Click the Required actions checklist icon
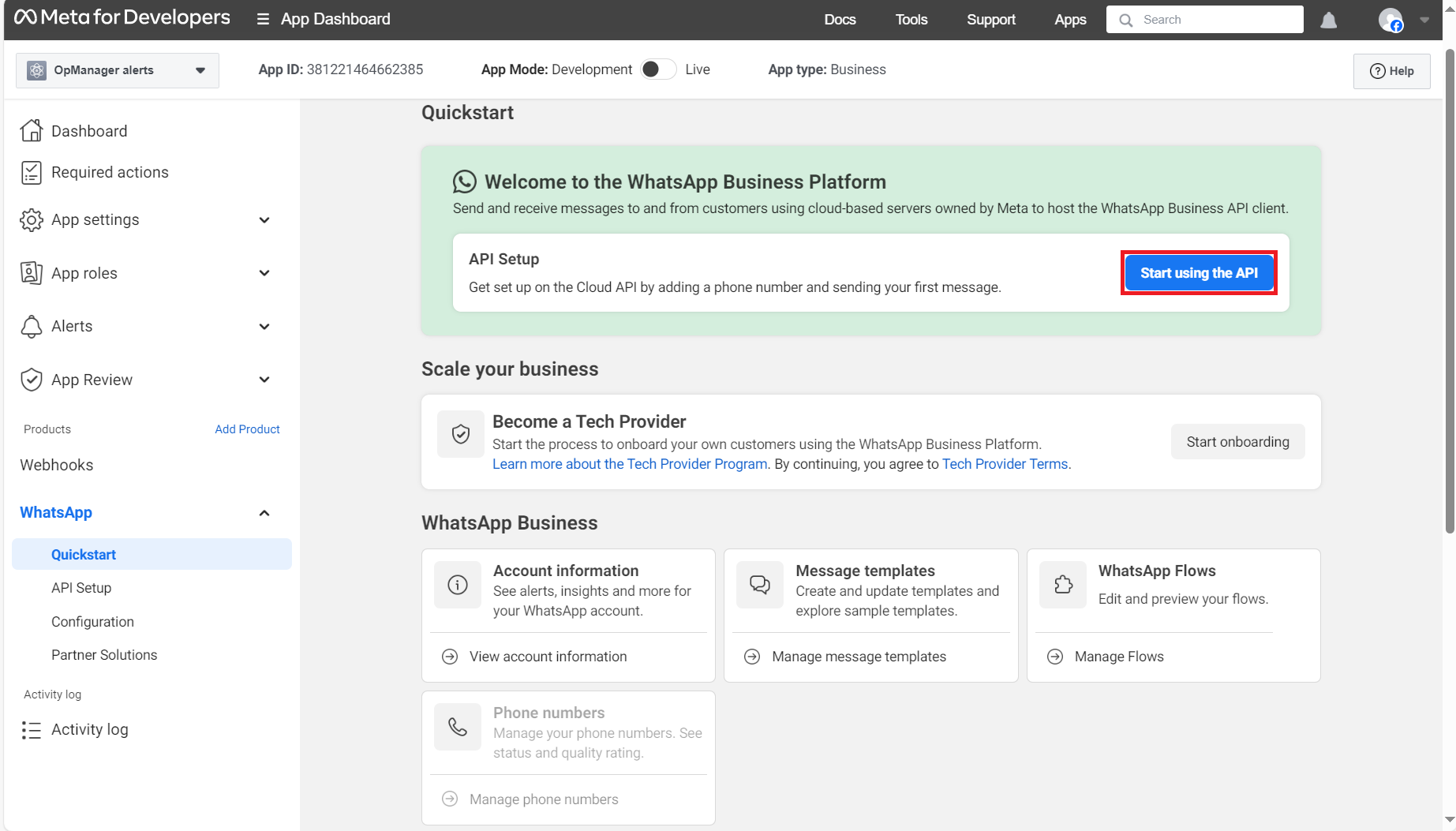Image resolution: width=1456 pixels, height=831 pixels. 32,172
